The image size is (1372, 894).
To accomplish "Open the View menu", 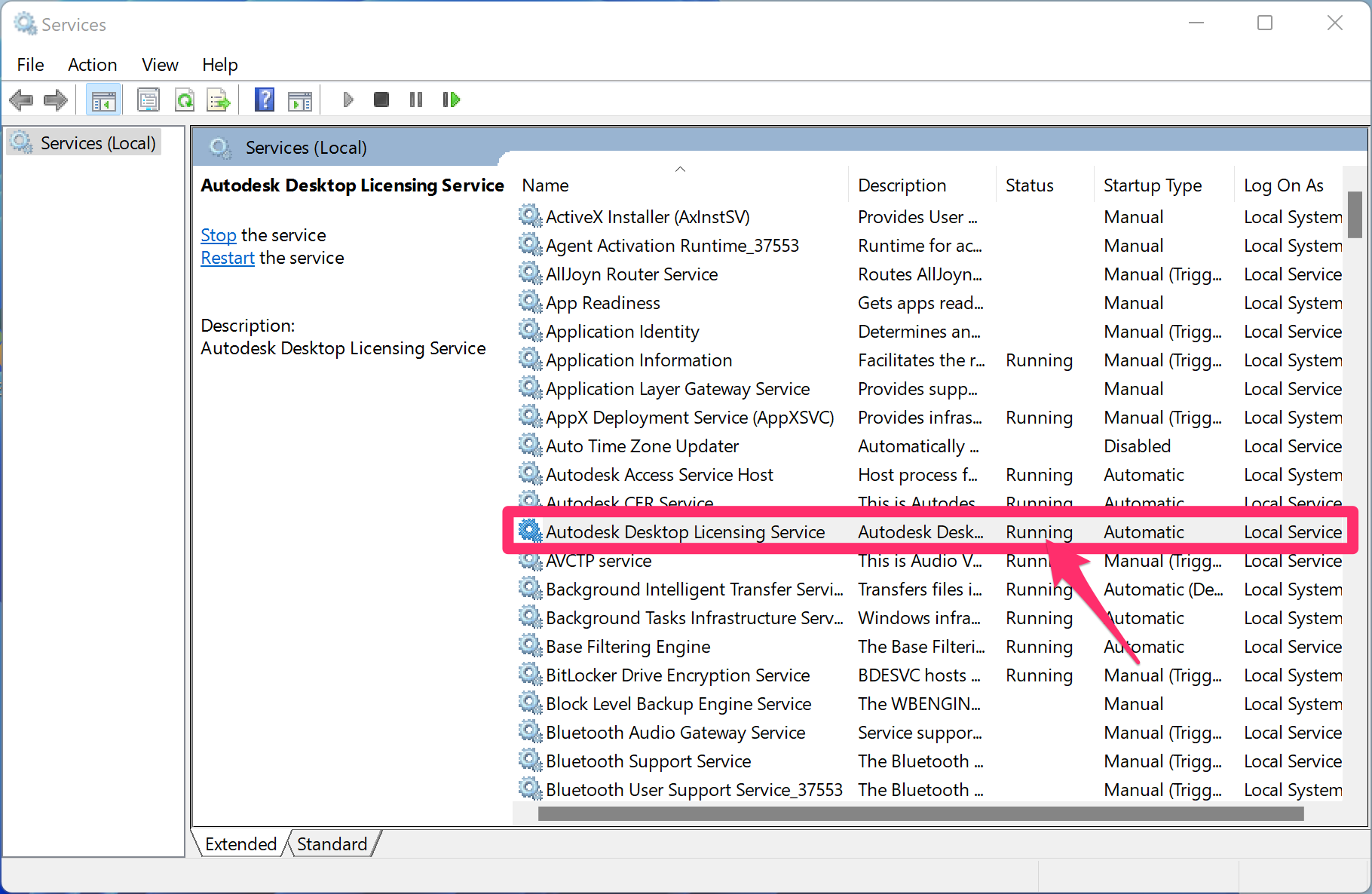I will 159,65.
